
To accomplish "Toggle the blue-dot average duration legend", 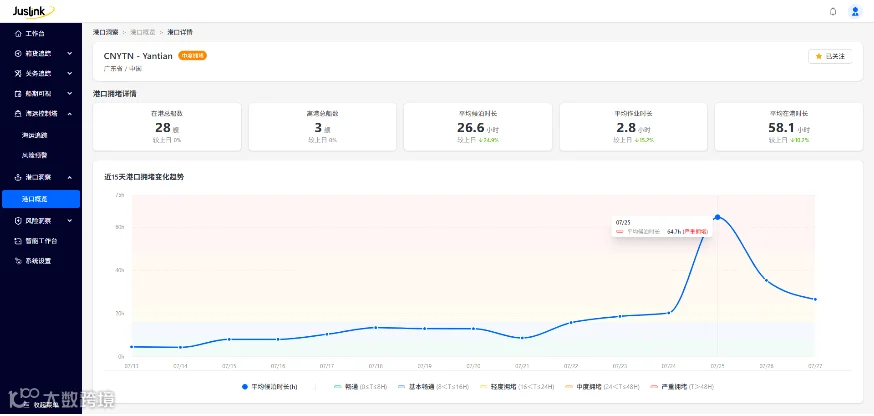I will (270, 386).
